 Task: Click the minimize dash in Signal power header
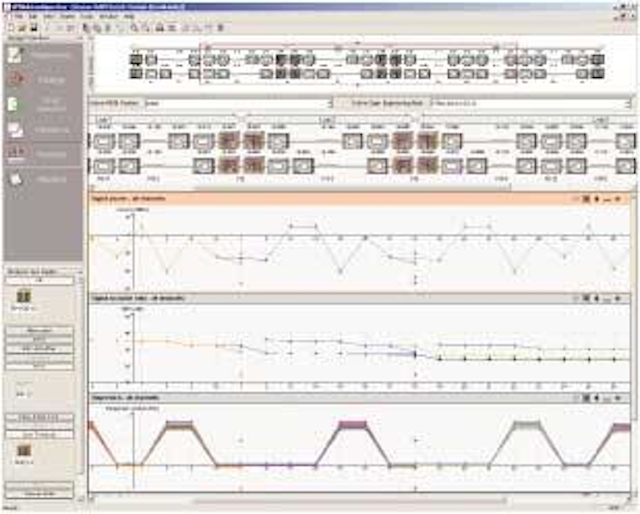click(x=607, y=200)
